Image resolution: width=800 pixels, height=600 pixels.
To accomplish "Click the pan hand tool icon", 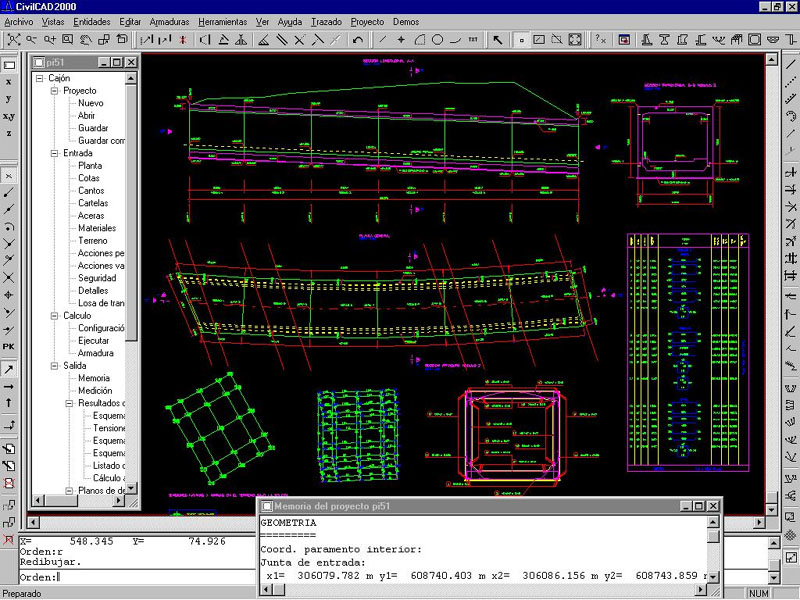I will tap(85, 40).
